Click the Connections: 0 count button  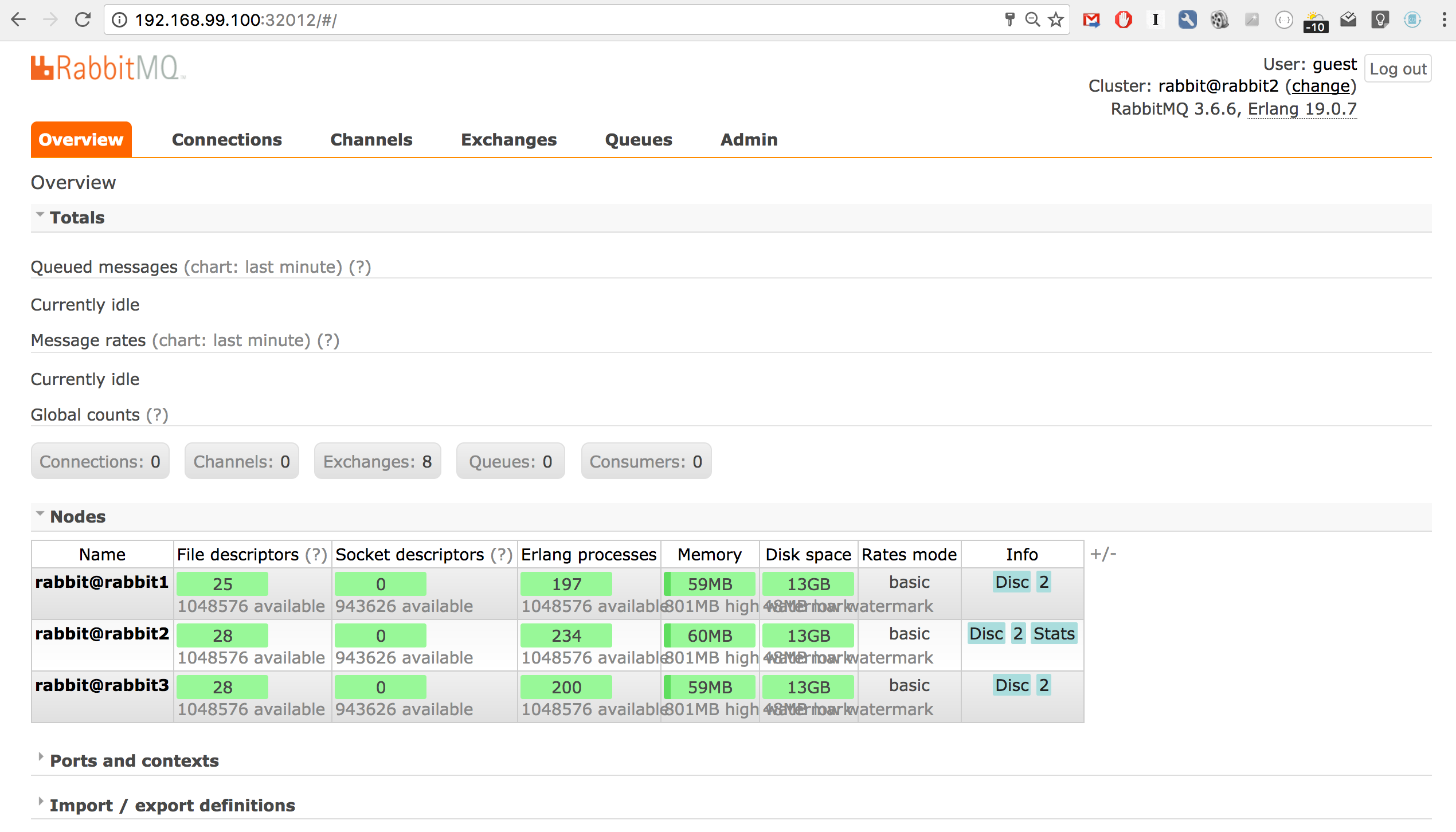coord(100,461)
